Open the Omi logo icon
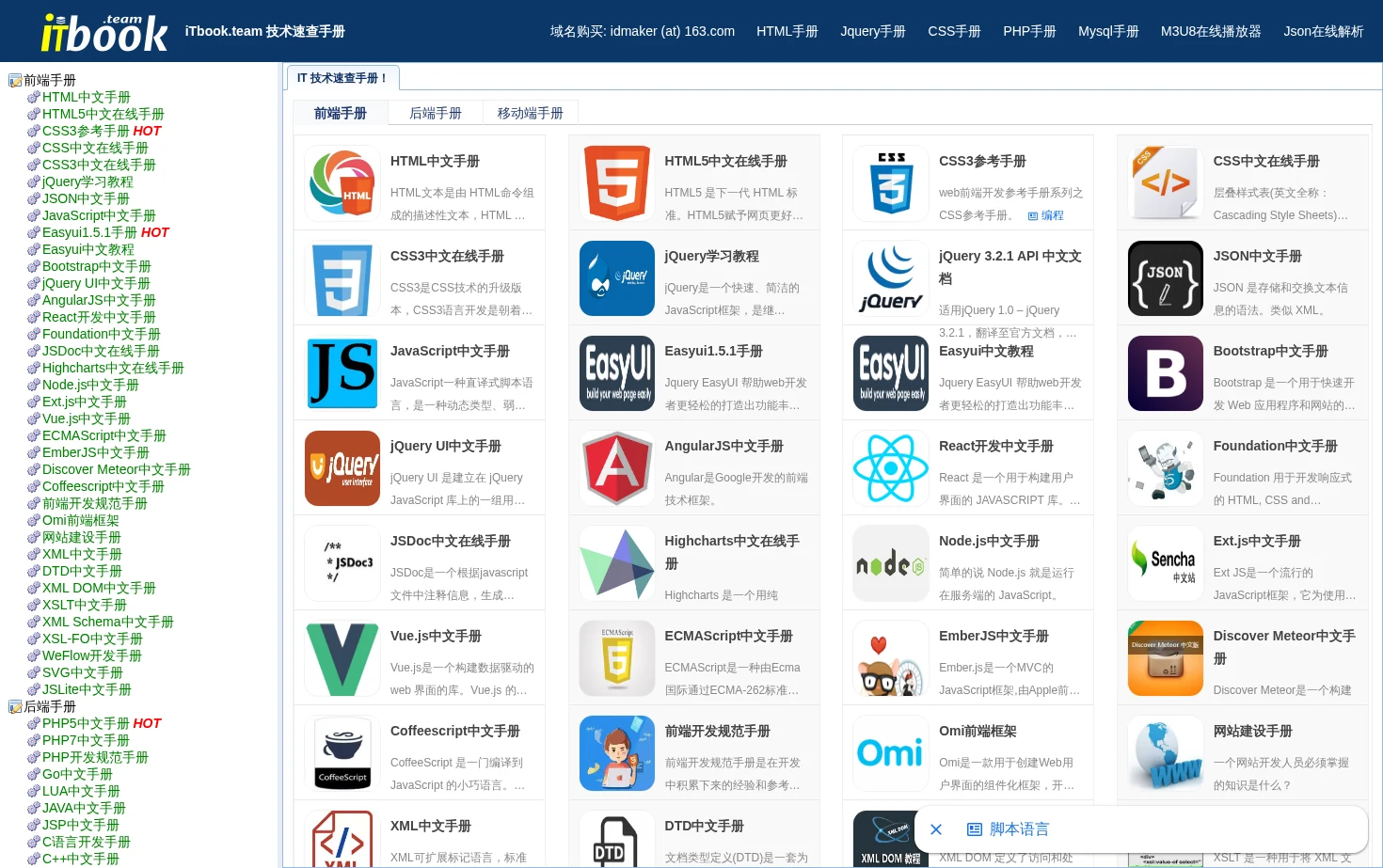The height and width of the screenshot is (868, 1383). pyautogui.click(x=891, y=753)
